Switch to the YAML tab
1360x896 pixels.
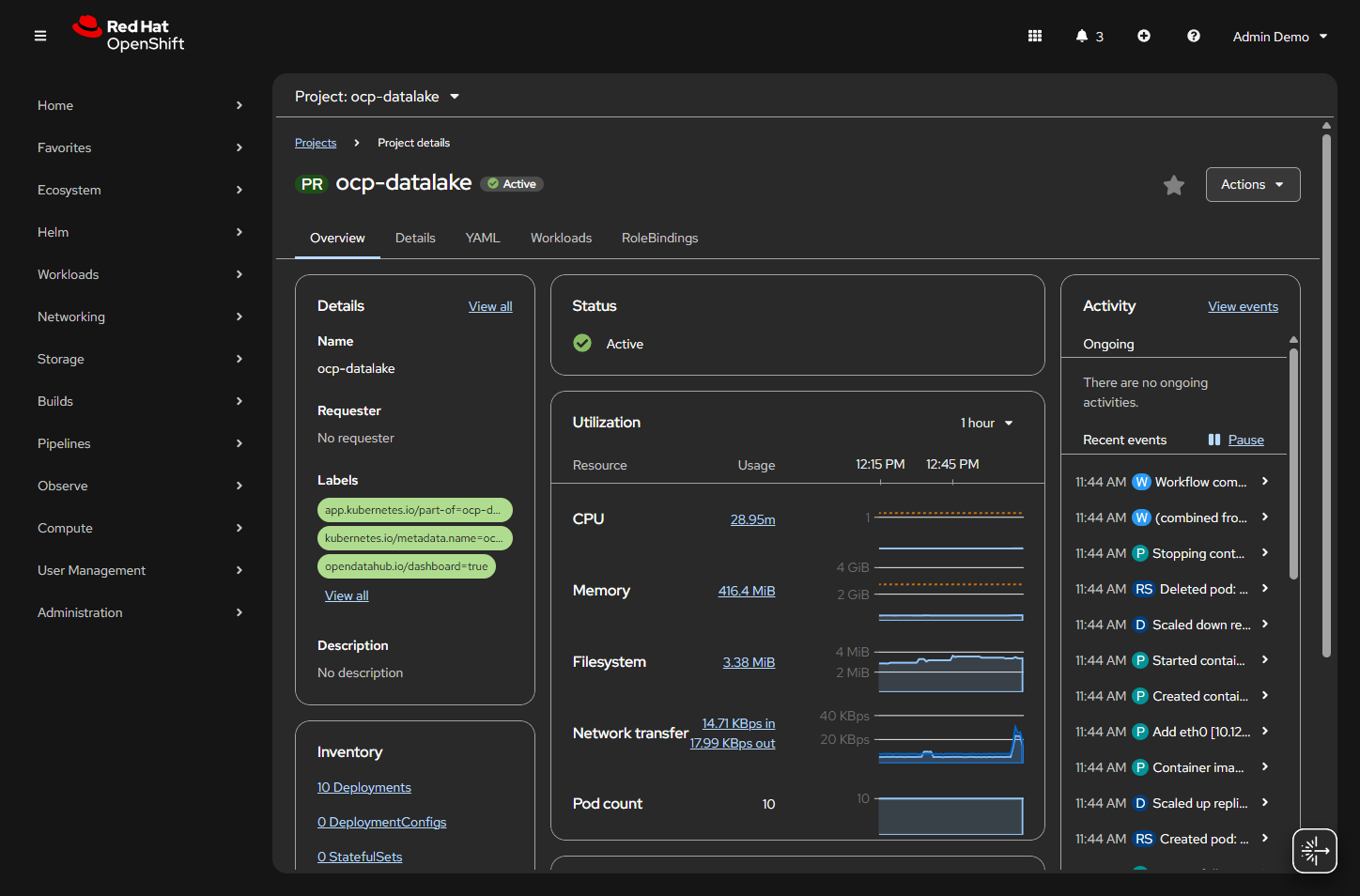pyautogui.click(x=483, y=238)
